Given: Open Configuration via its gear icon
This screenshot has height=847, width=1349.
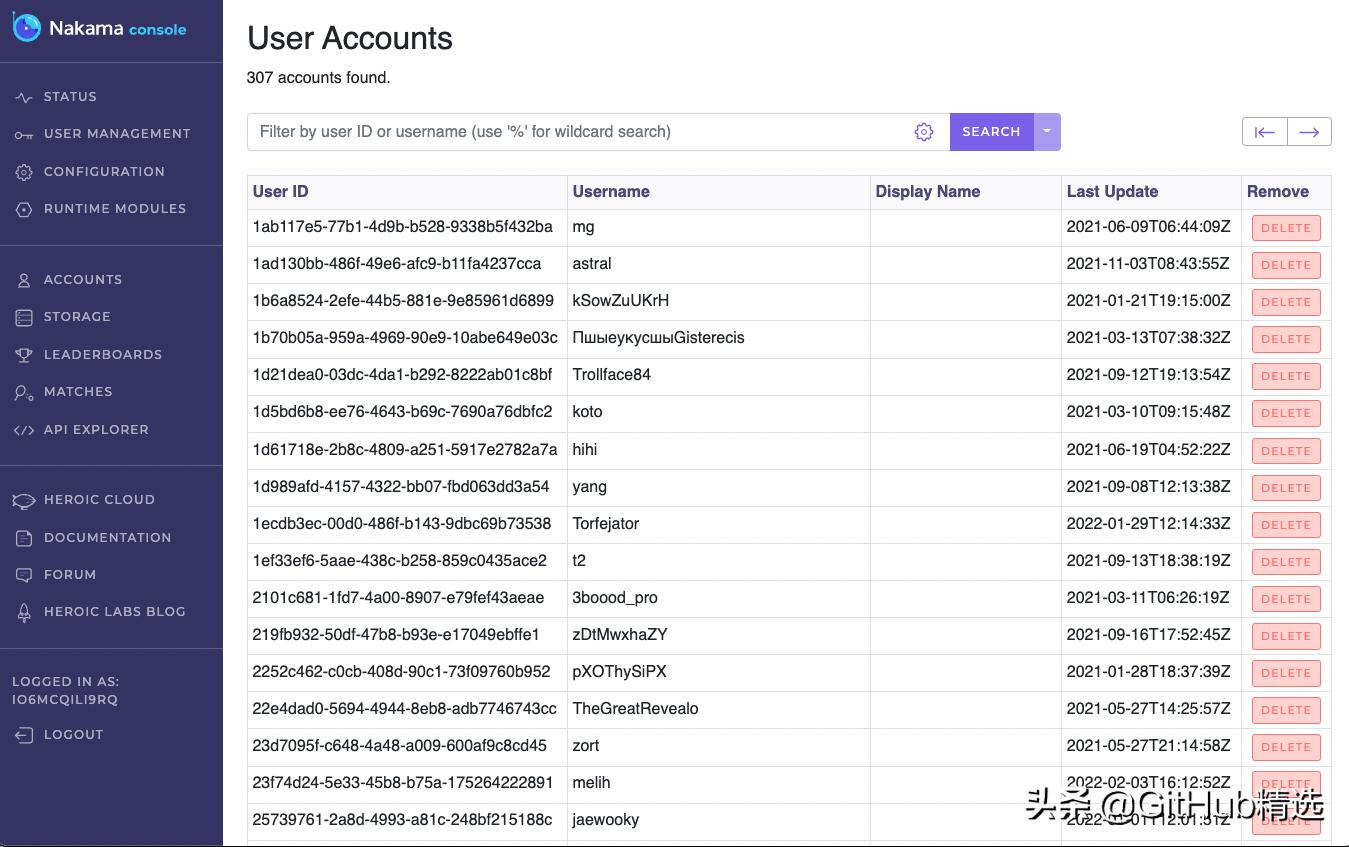Looking at the screenshot, I should 24,172.
